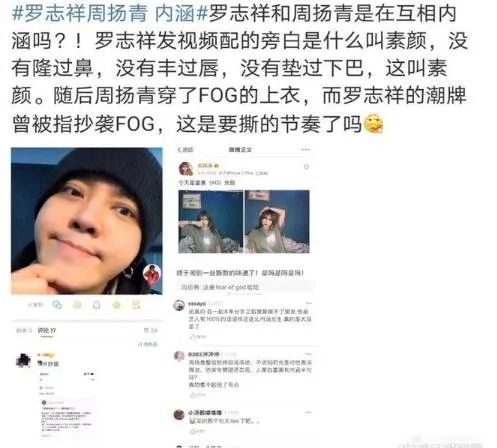The height and width of the screenshot is (448, 497).
Task: Click the bell icon below the selfie
Action: [97, 305]
